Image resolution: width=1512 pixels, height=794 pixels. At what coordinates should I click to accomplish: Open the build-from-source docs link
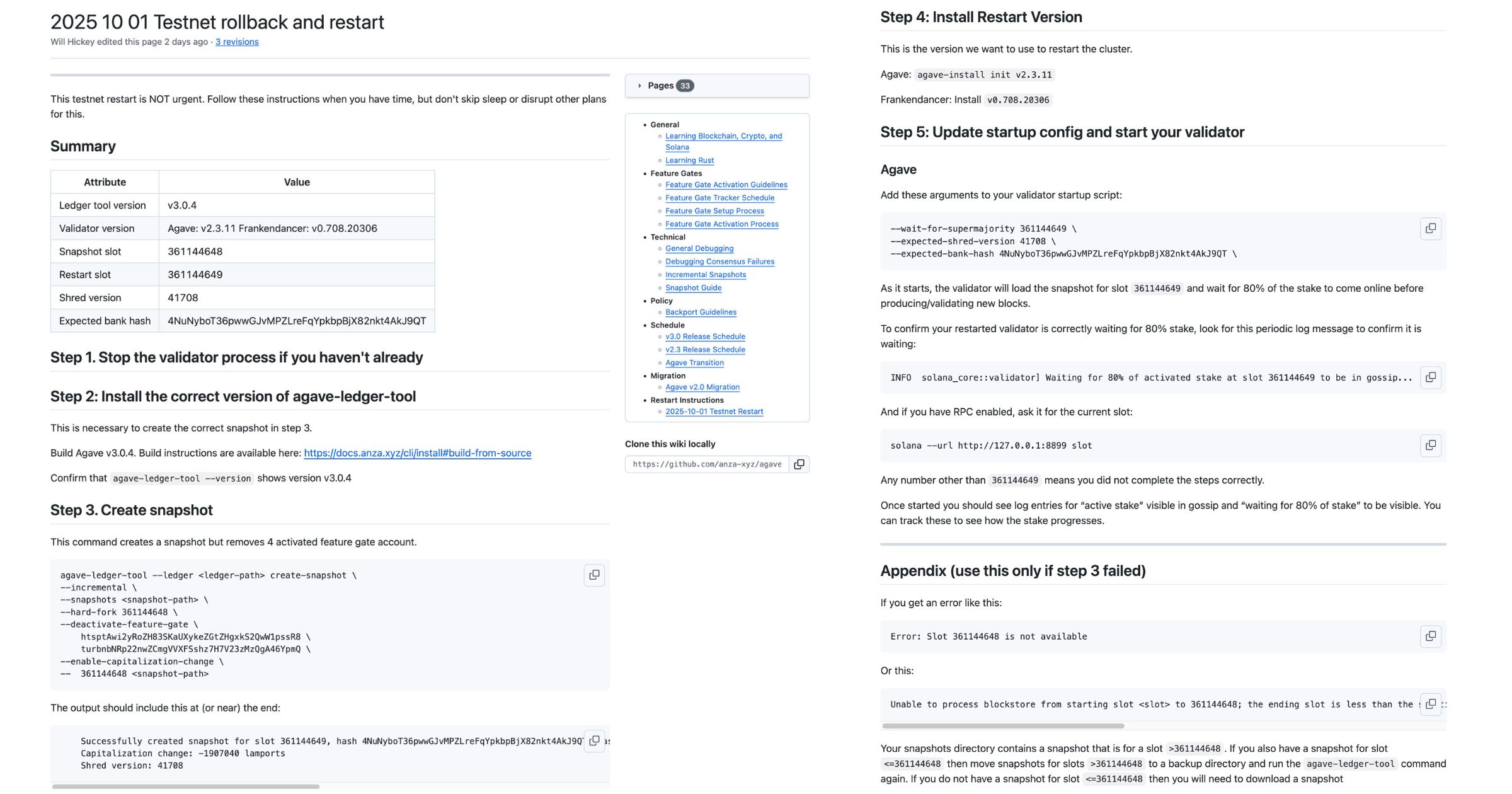point(417,453)
